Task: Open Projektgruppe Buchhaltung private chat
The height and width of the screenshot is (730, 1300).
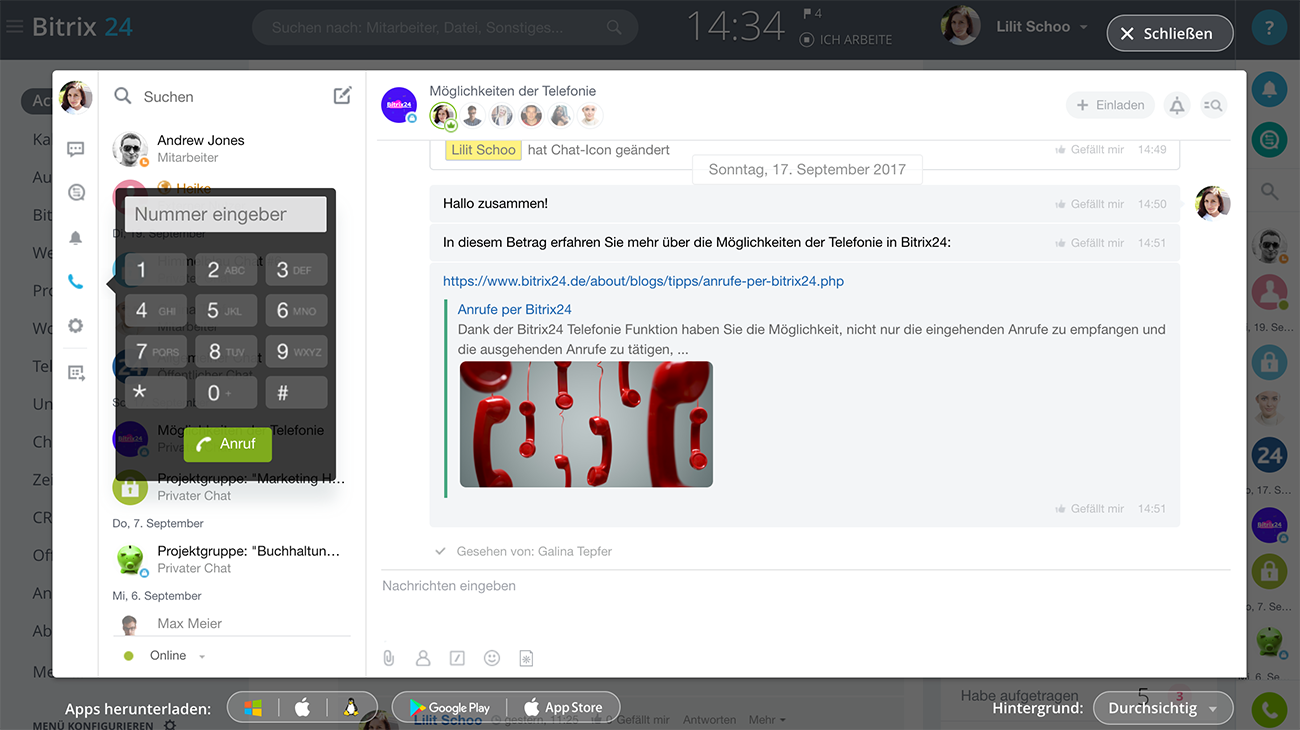Action: point(231,559)
